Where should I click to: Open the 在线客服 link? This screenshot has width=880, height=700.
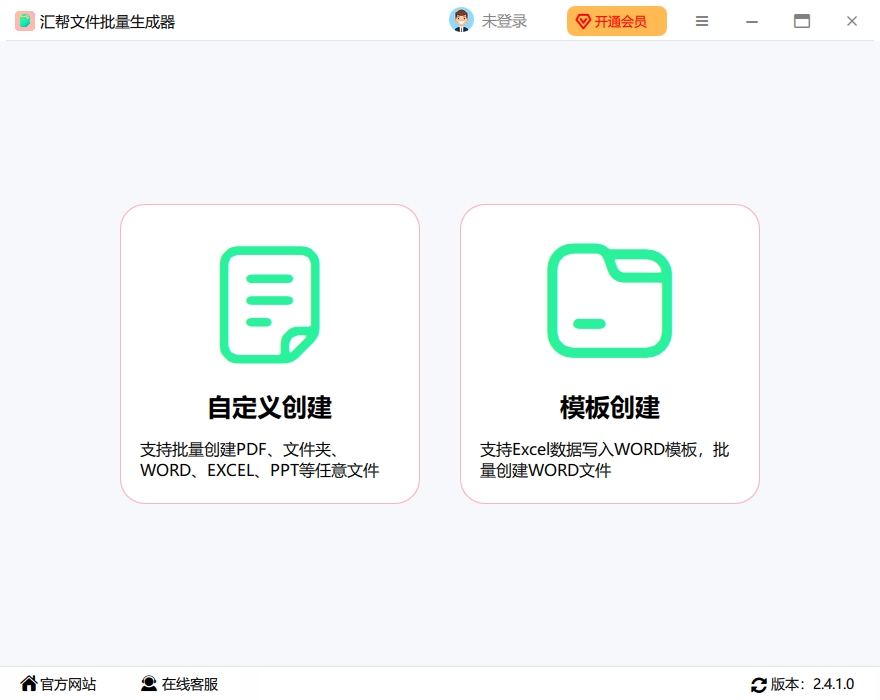tap(190, 684)
